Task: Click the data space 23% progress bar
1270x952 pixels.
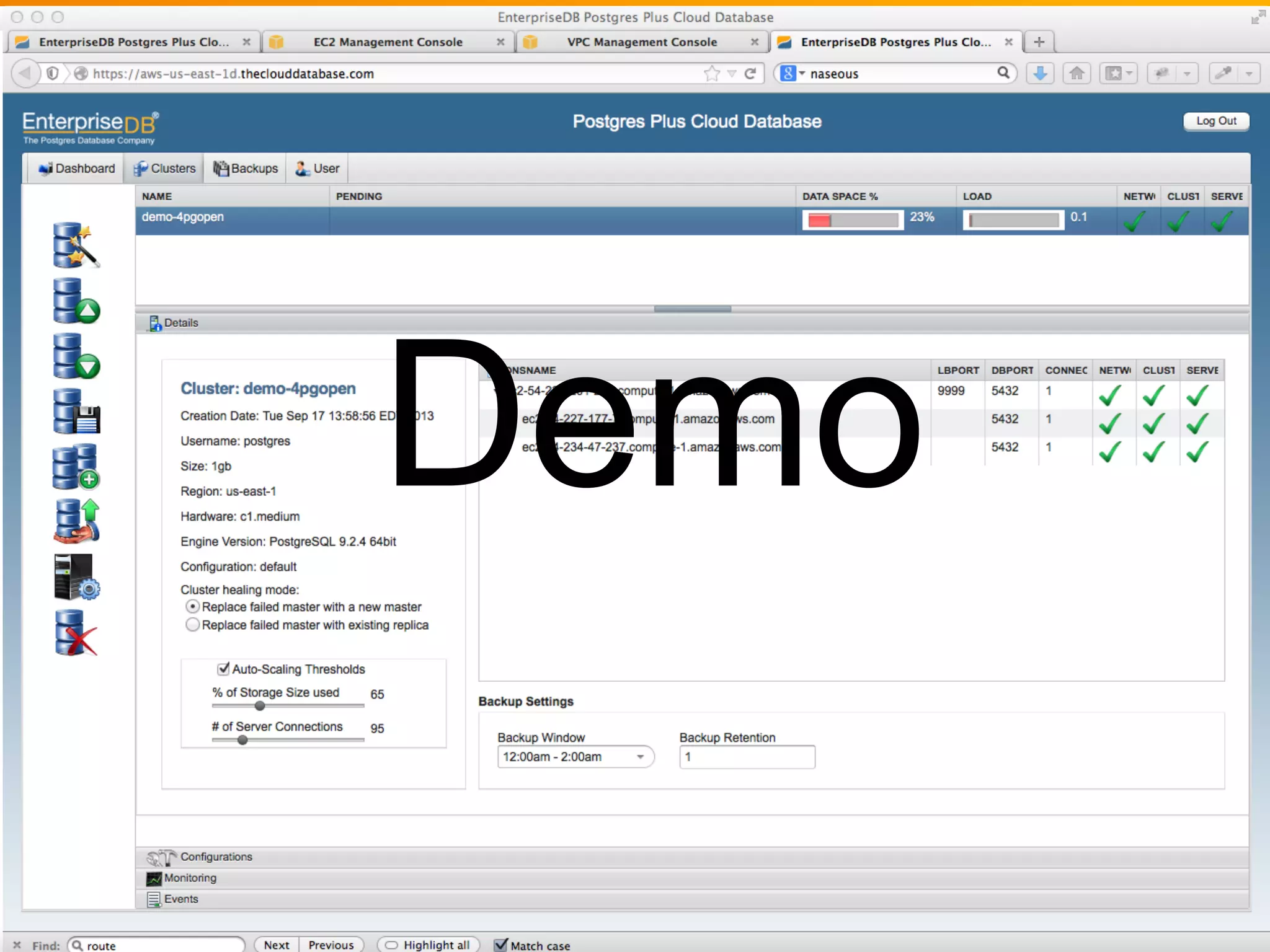Action: click(853, 221)
